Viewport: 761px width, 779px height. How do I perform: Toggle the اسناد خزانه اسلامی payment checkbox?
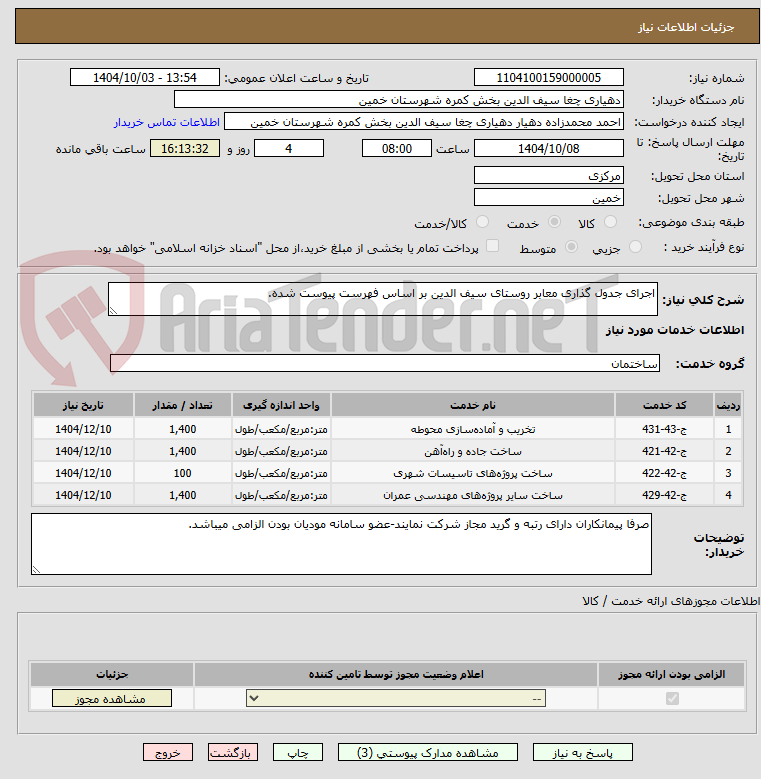pyautogui.click(x=492, y=246)
